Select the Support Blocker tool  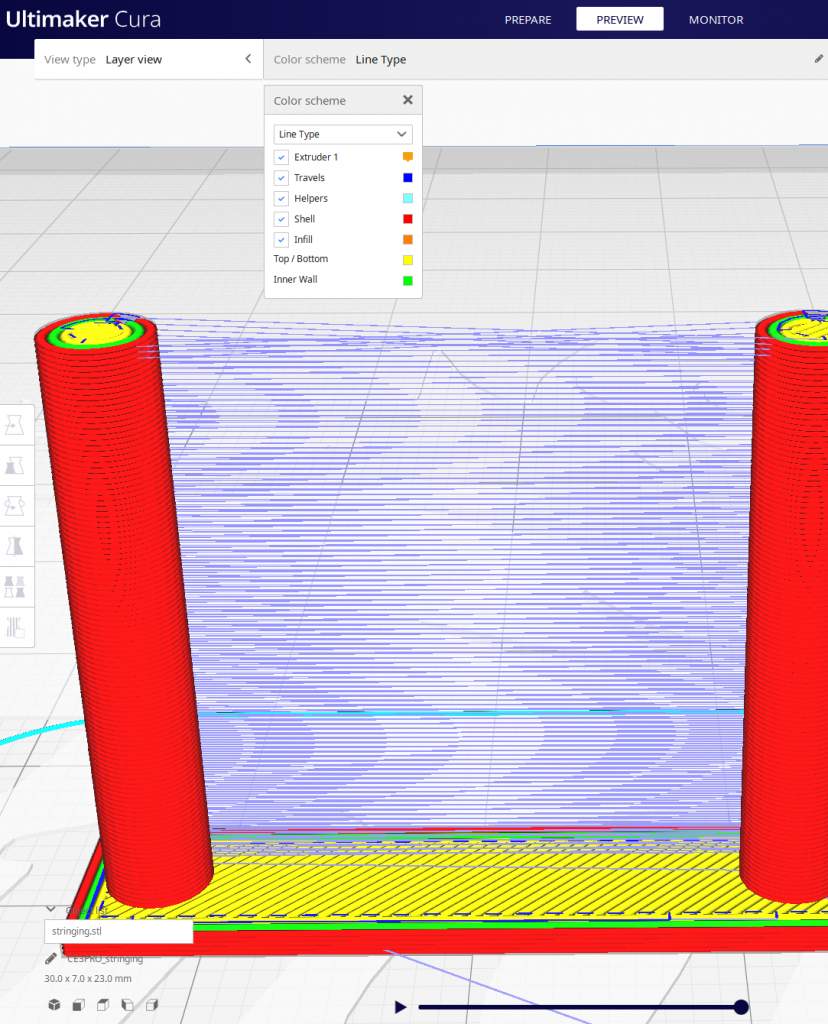[x=16, y=627]
